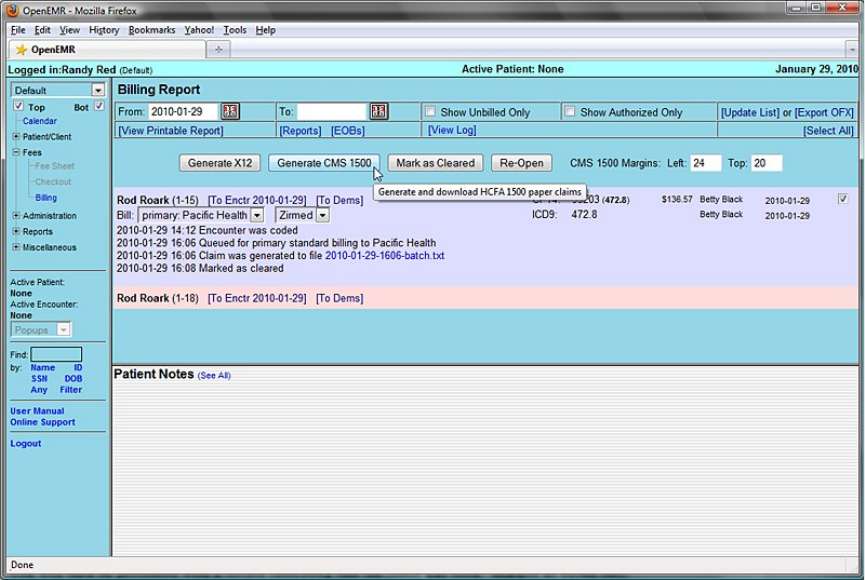Click the To date input field
The image size is (865, 580).
coord(331,111)
